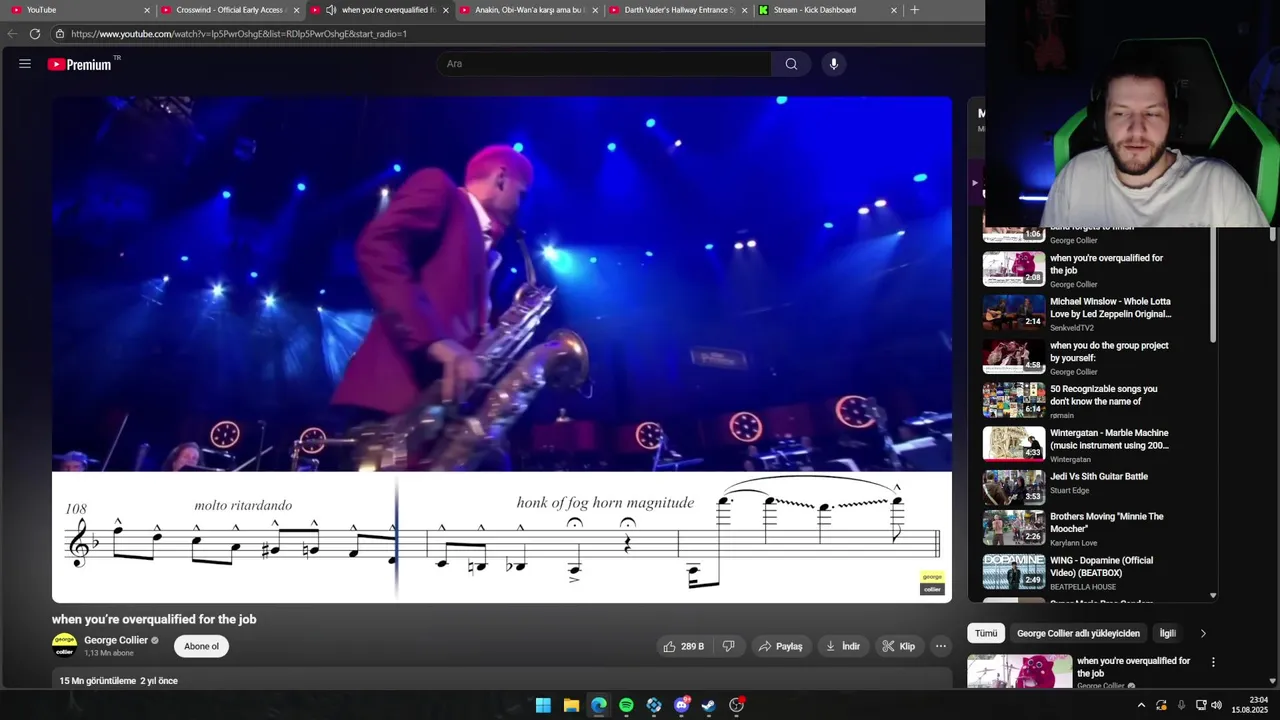Show hidden system tray icons chevron
Viewport: 1280px width, 720px height.
pos(1141,705)
